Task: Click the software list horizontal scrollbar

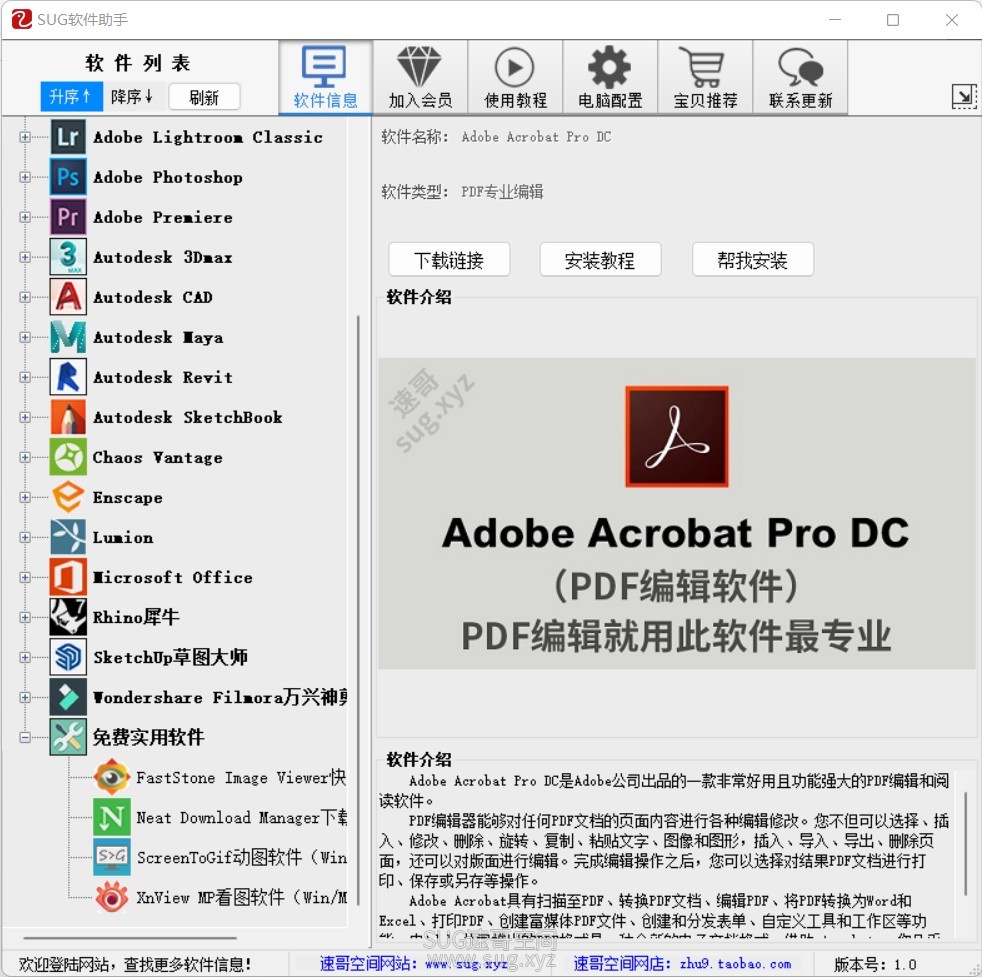Action: [x=130, y=938]
